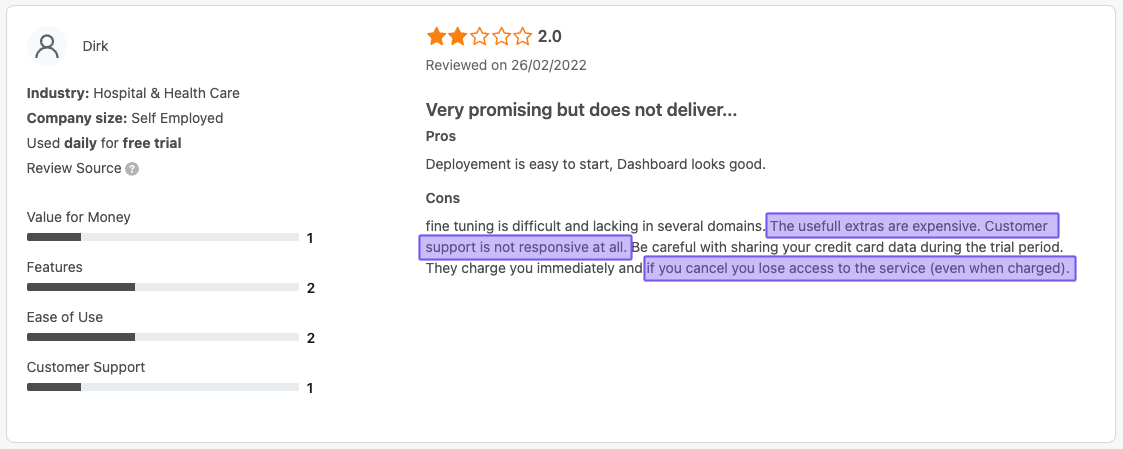
Task: Click Dirk's user avatar icon
Action: 46,46
